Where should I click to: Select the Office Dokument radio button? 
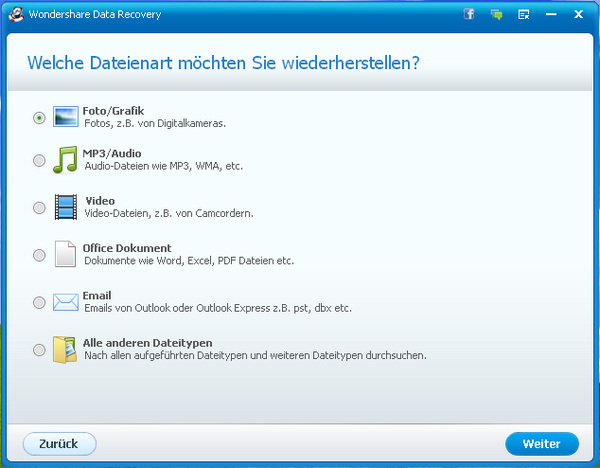click(39, 255)
